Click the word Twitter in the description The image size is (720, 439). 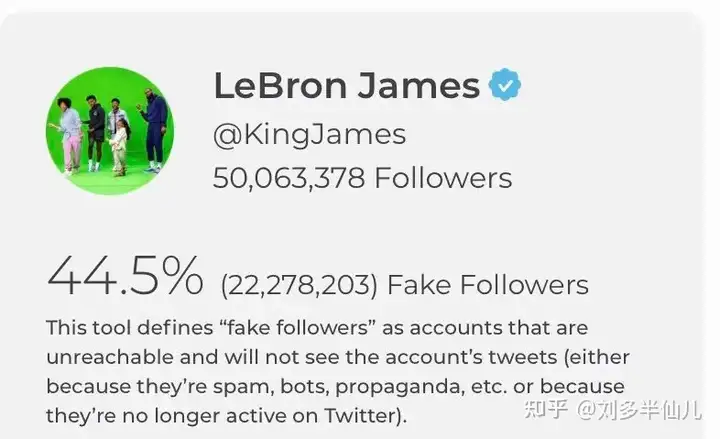coord(360,416)
